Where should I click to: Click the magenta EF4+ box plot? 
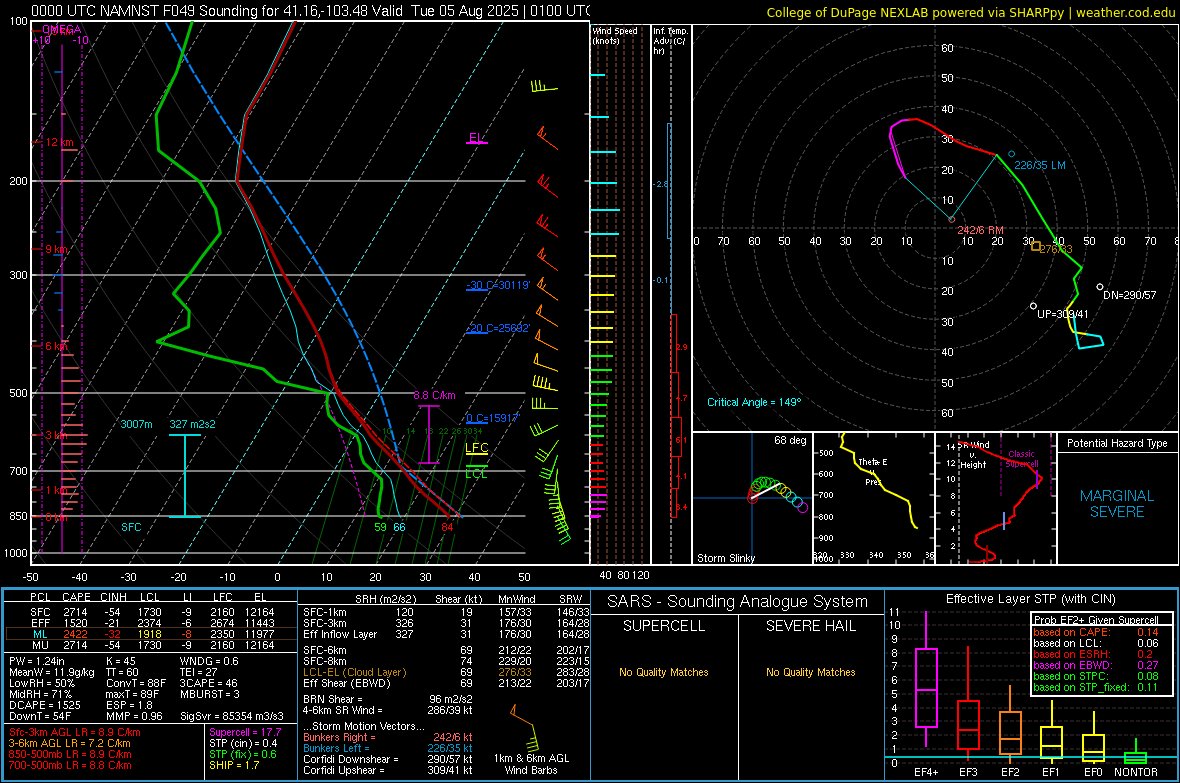[926, 687]
